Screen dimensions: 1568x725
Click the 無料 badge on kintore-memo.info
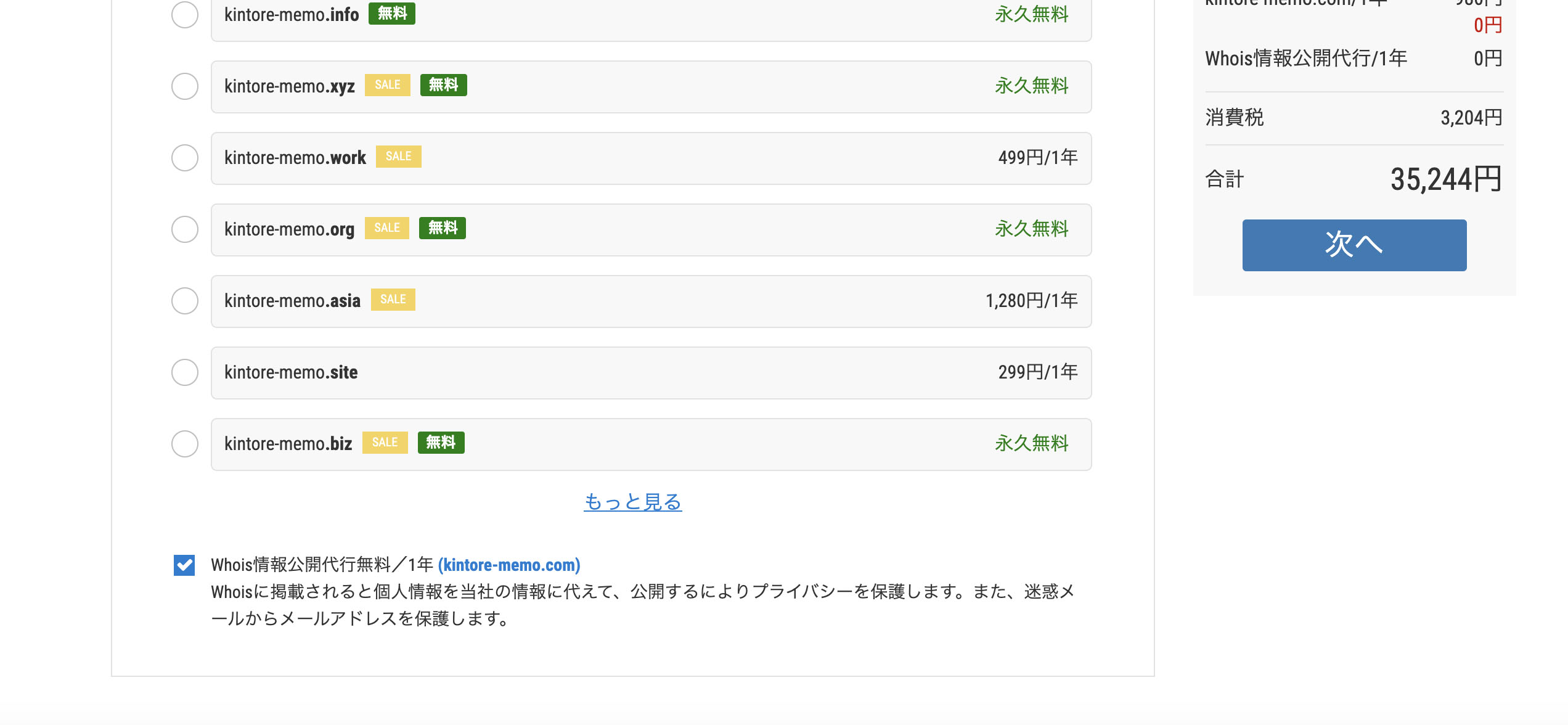391,14
